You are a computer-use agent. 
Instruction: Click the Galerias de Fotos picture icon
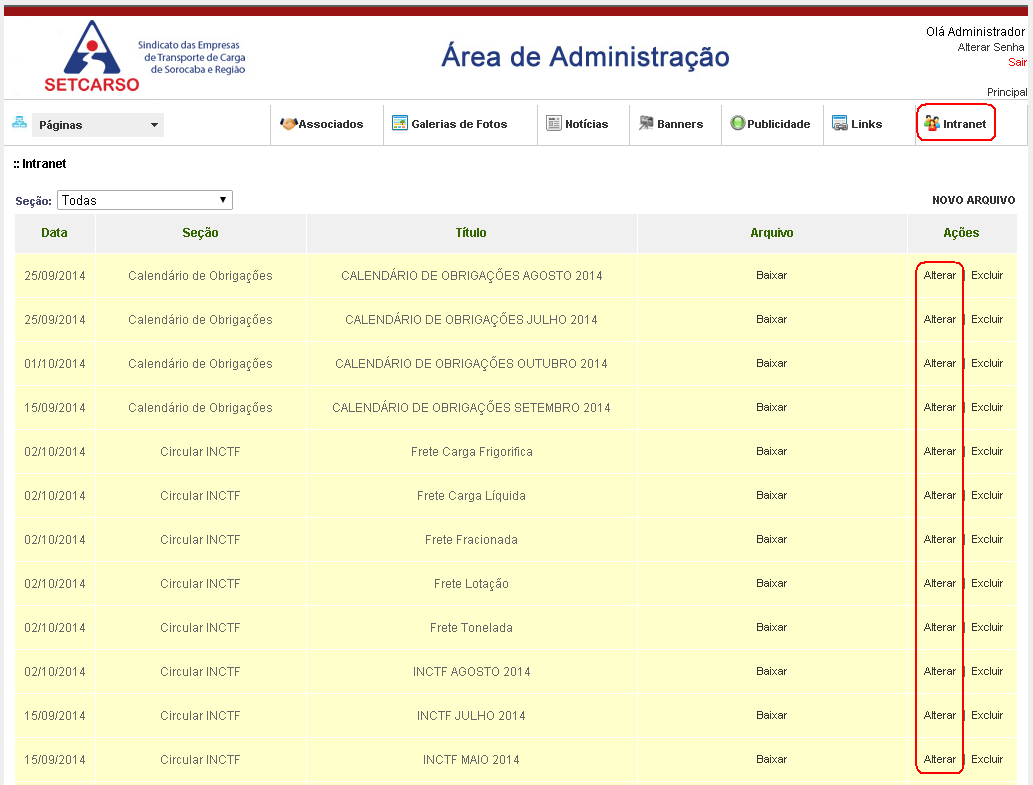[x=400, y=123]
